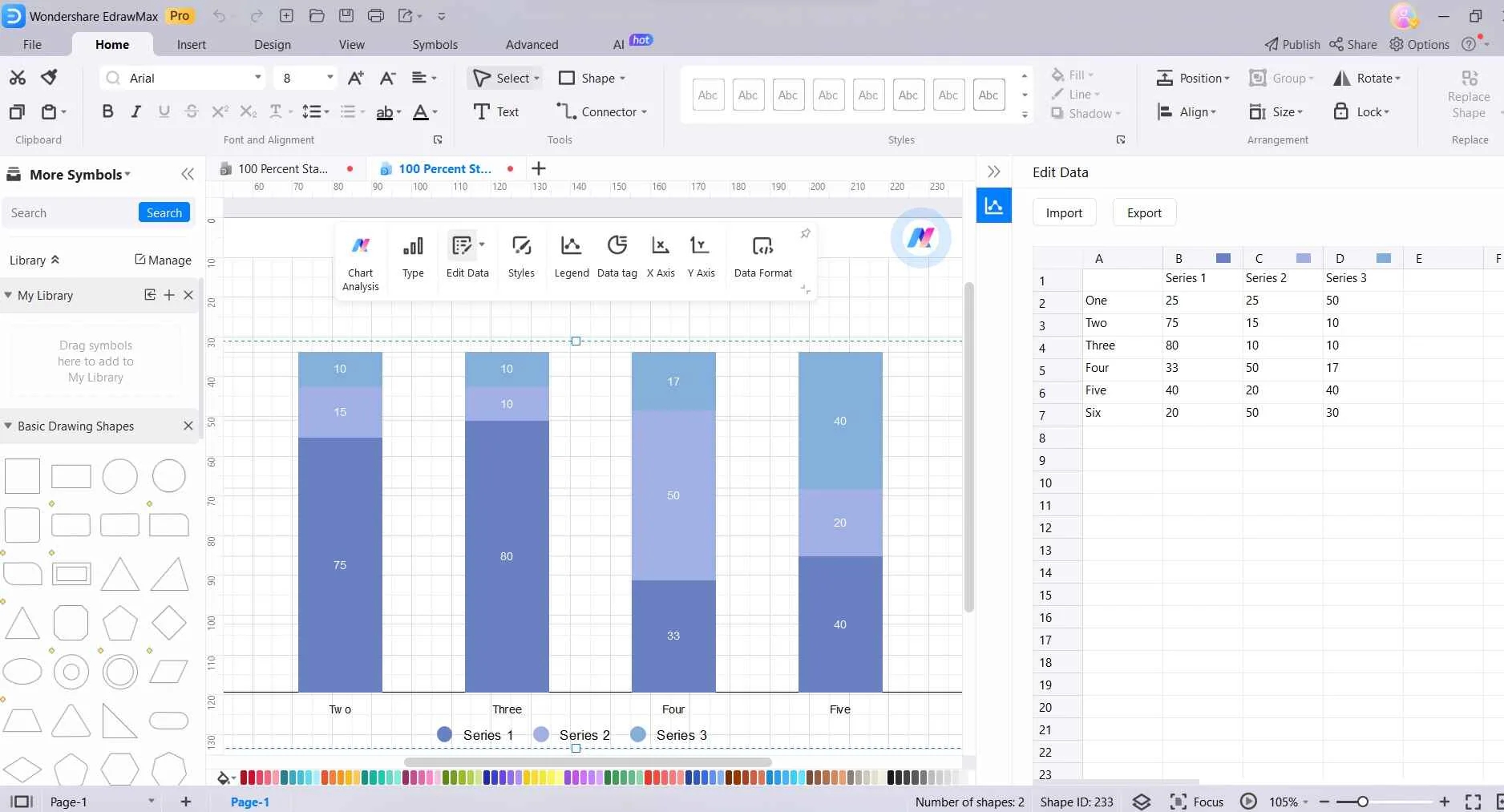Click Manage library link
1504x812 pixels.
pos(163,260)
